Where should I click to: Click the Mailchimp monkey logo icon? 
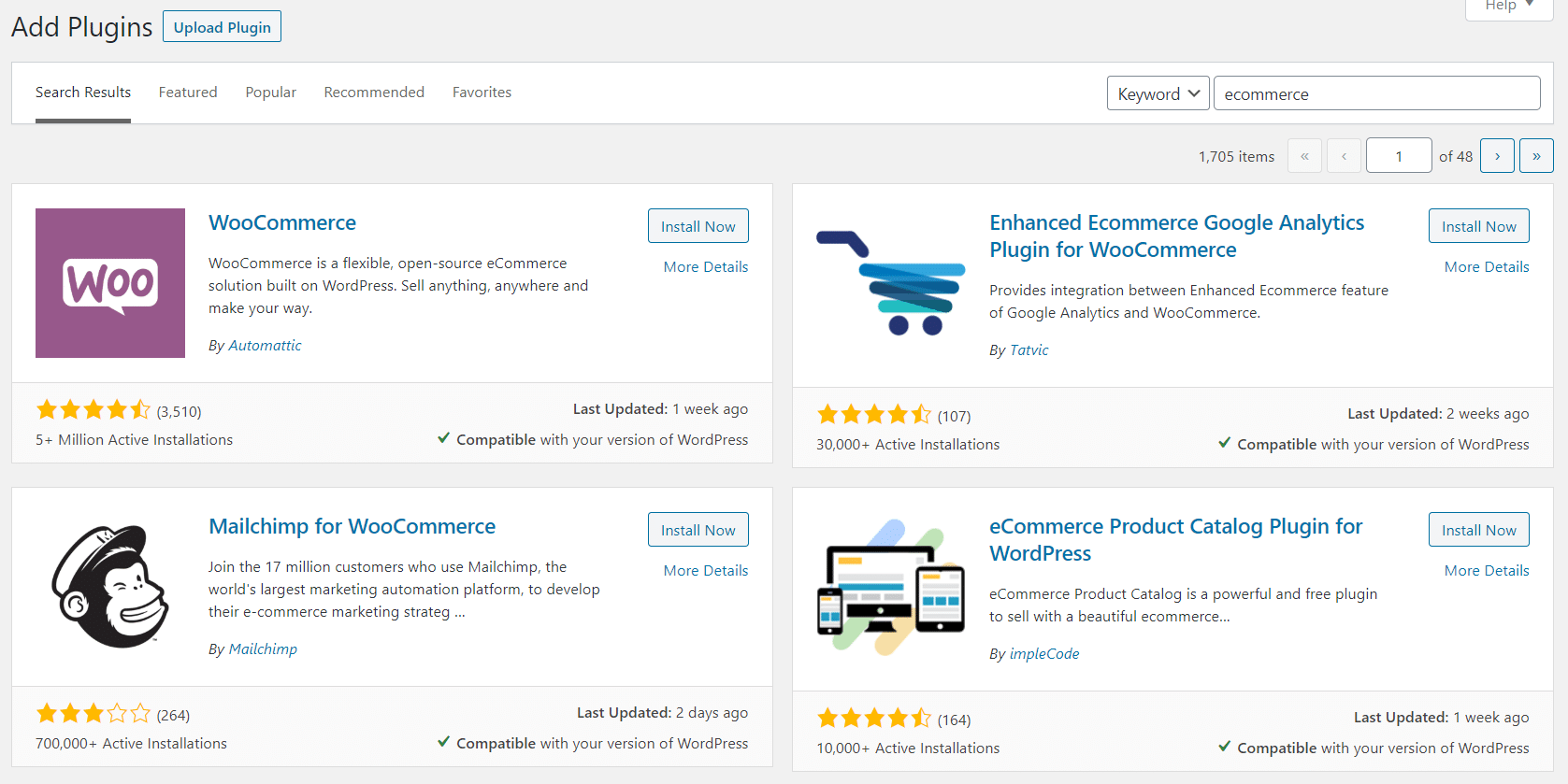point(110,587)
